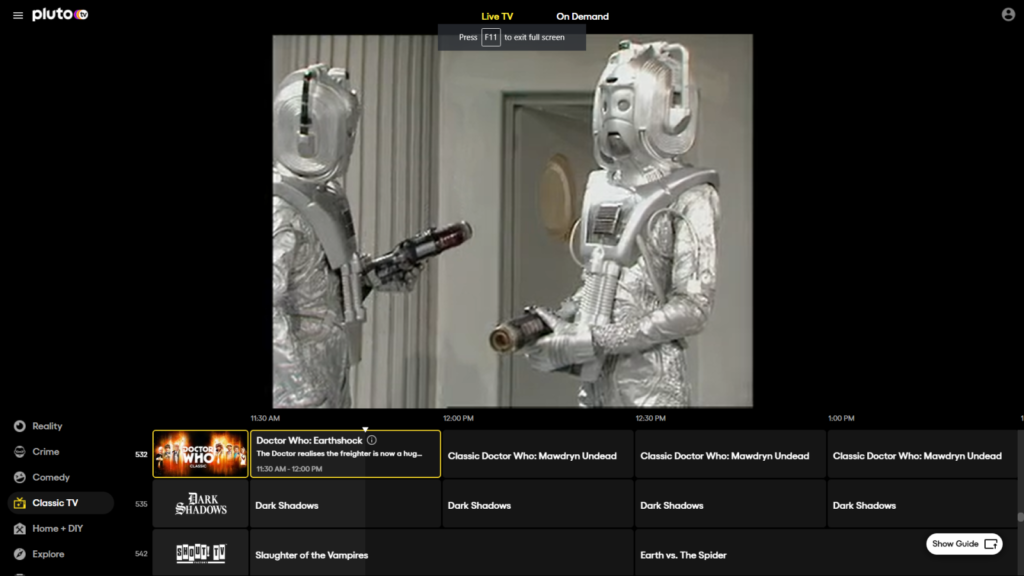Select Slaughter of the Vampires program
Image resolution: width=1024 pixels, height=576 pixels.
(441, 553)
